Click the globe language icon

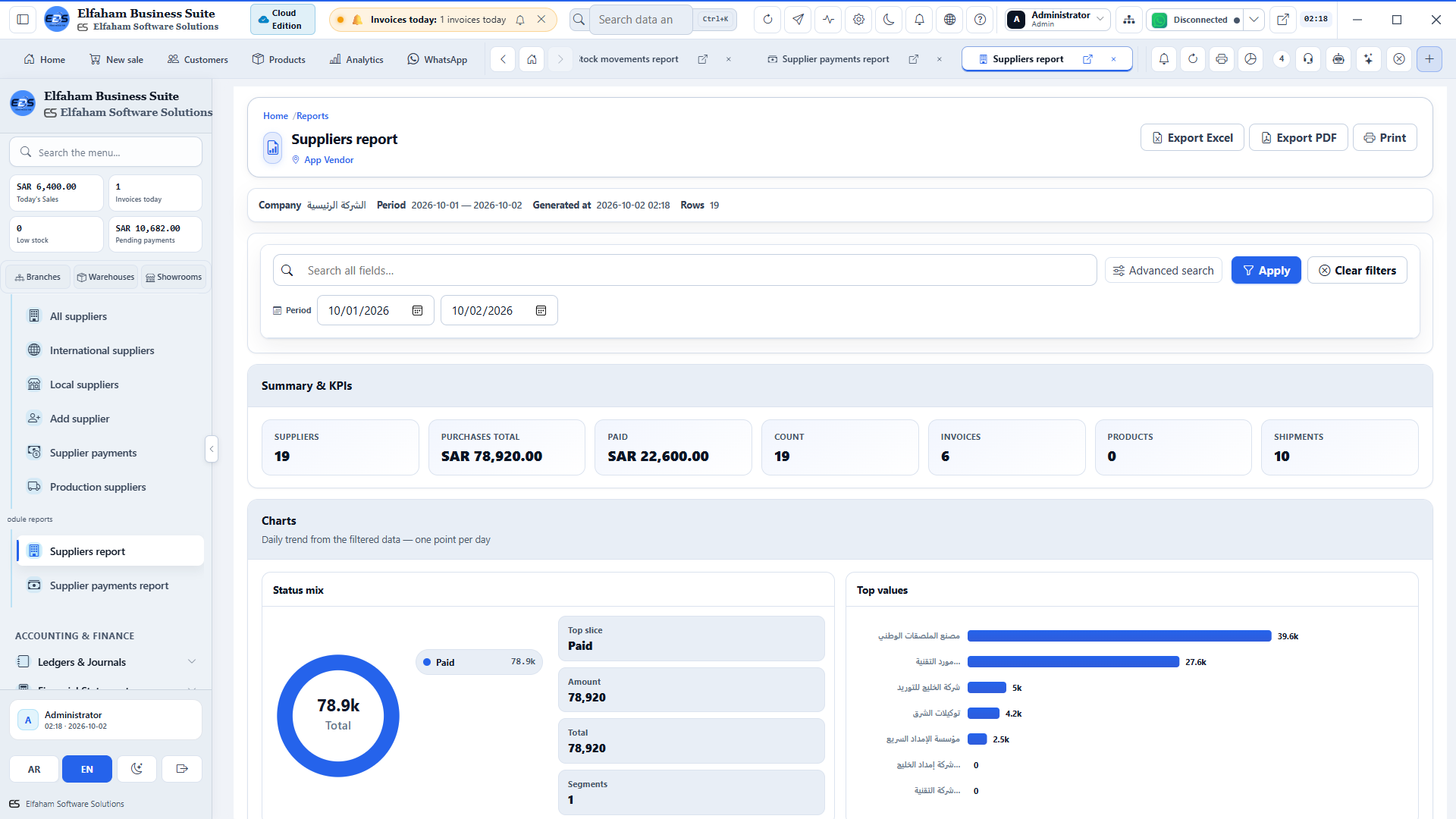point(949,20)
